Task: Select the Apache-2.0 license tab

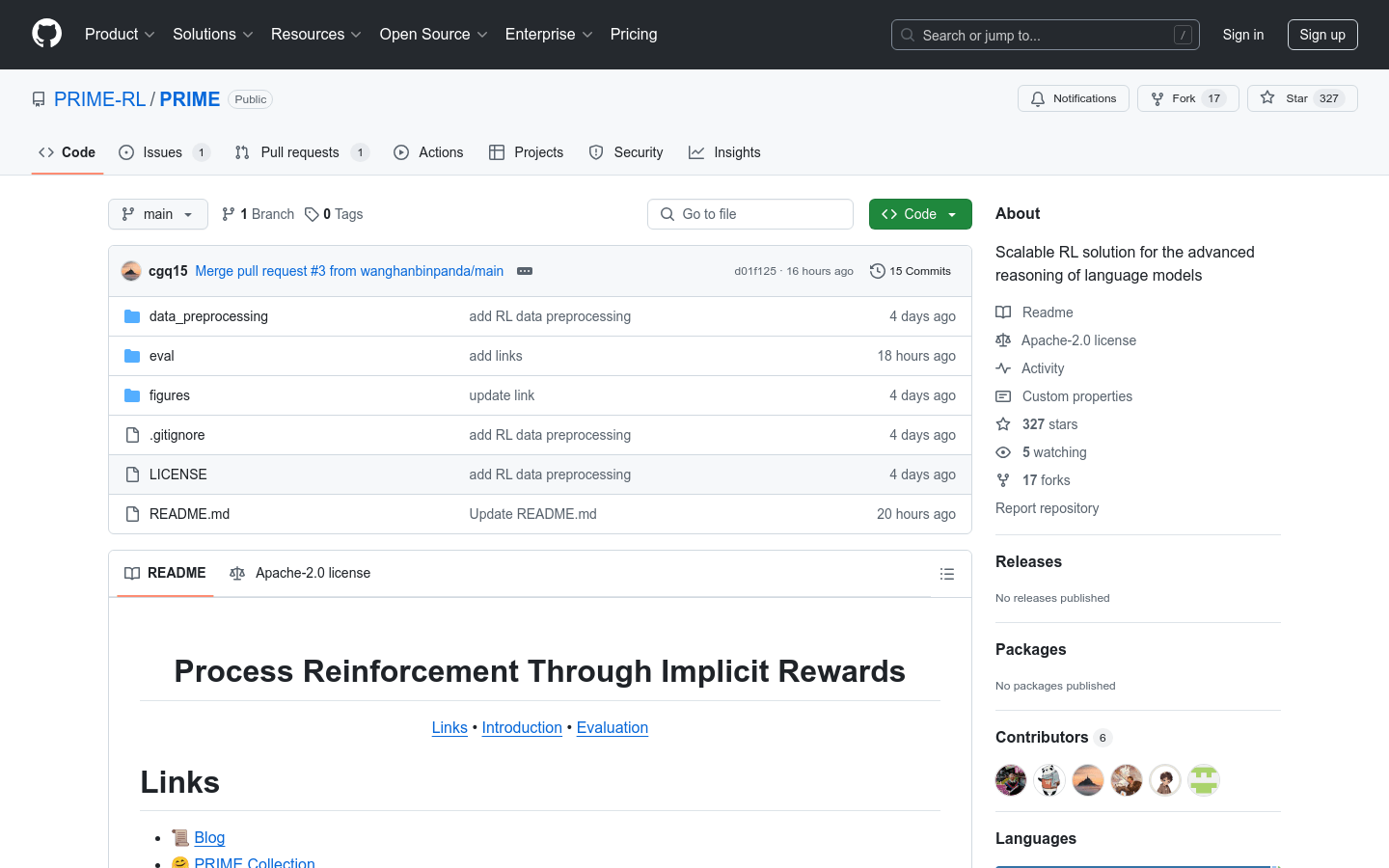Action: tap(300, 573)
